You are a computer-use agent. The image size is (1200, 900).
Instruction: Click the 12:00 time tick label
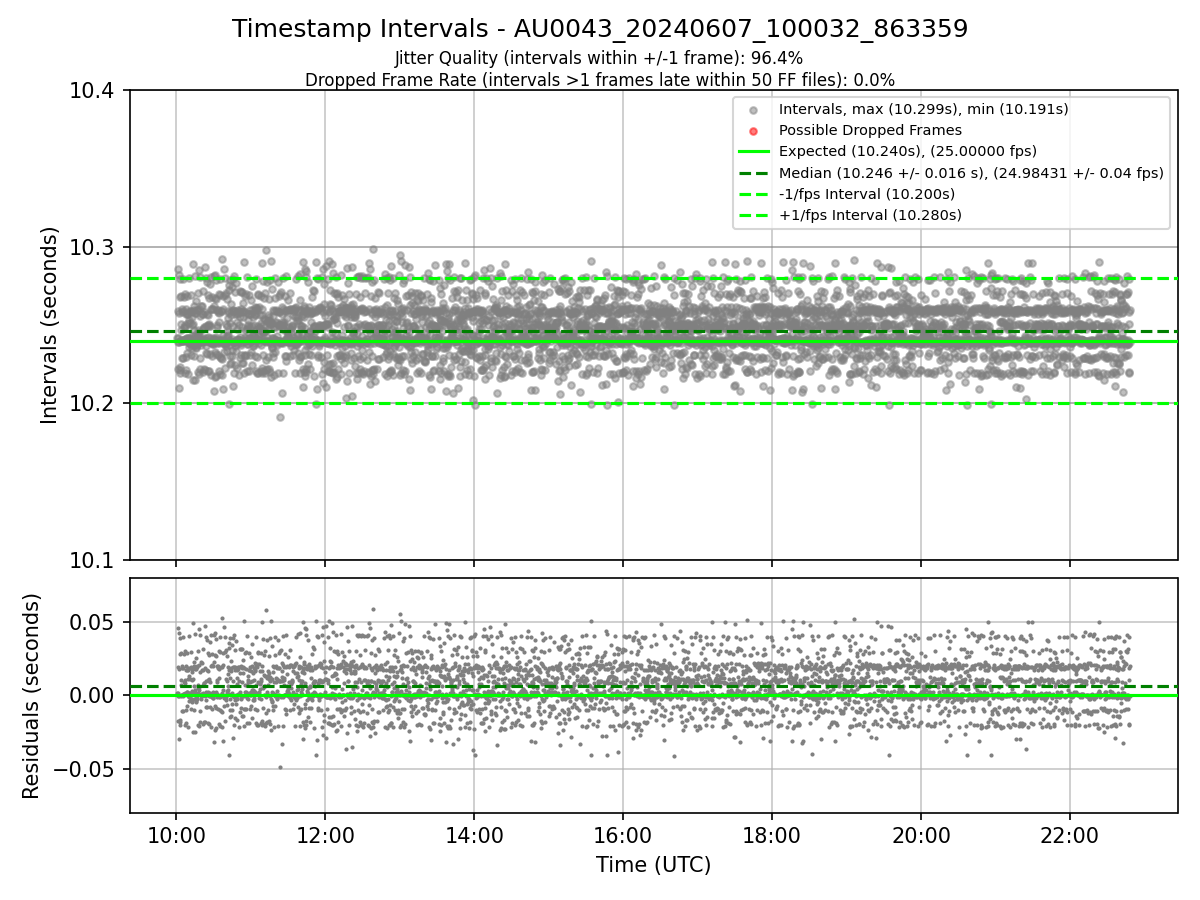325,834
